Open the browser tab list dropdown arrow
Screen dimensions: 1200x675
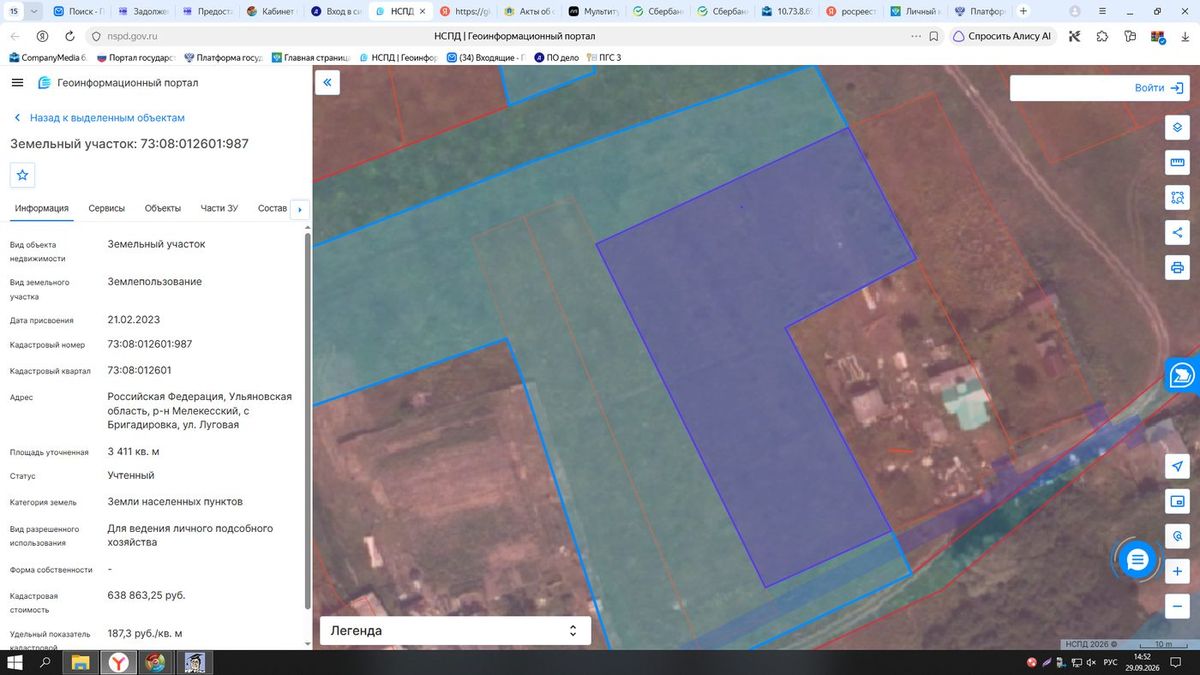[x=36, y=11]
